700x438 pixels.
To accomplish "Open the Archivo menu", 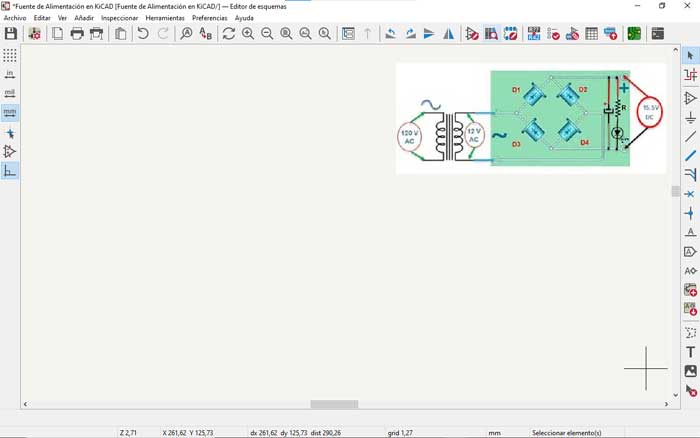I will pos(15,18).
